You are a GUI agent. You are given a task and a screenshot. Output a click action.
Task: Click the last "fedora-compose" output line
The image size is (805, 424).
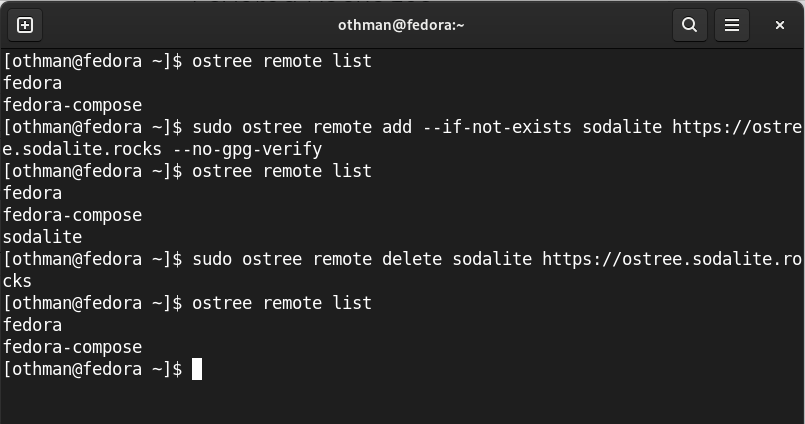coord(72,347)
